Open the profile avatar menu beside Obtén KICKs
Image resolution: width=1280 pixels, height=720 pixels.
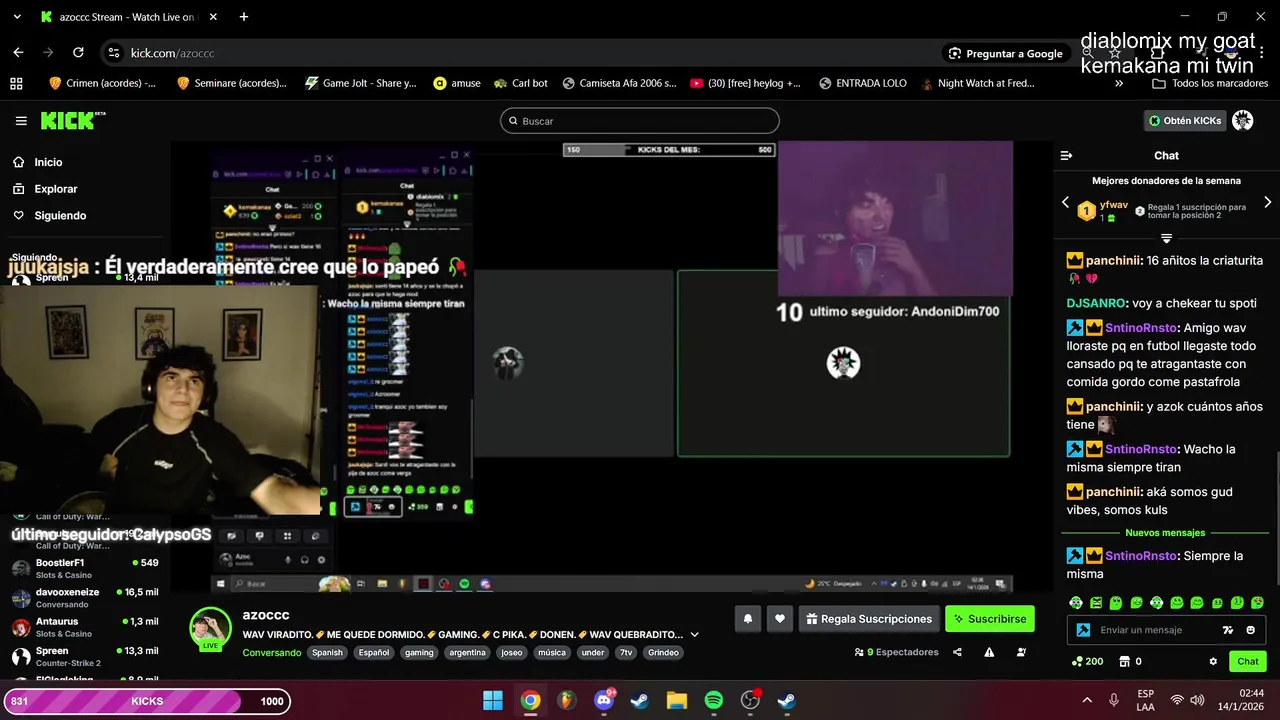tap(1243, 120)
